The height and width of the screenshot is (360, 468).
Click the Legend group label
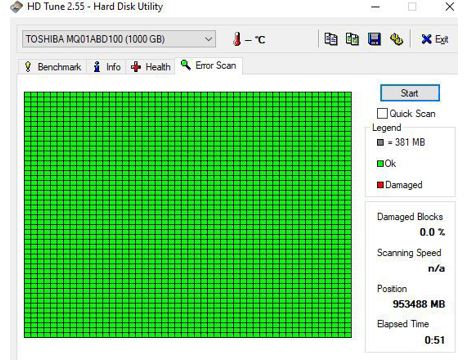(x=387, y=128)
